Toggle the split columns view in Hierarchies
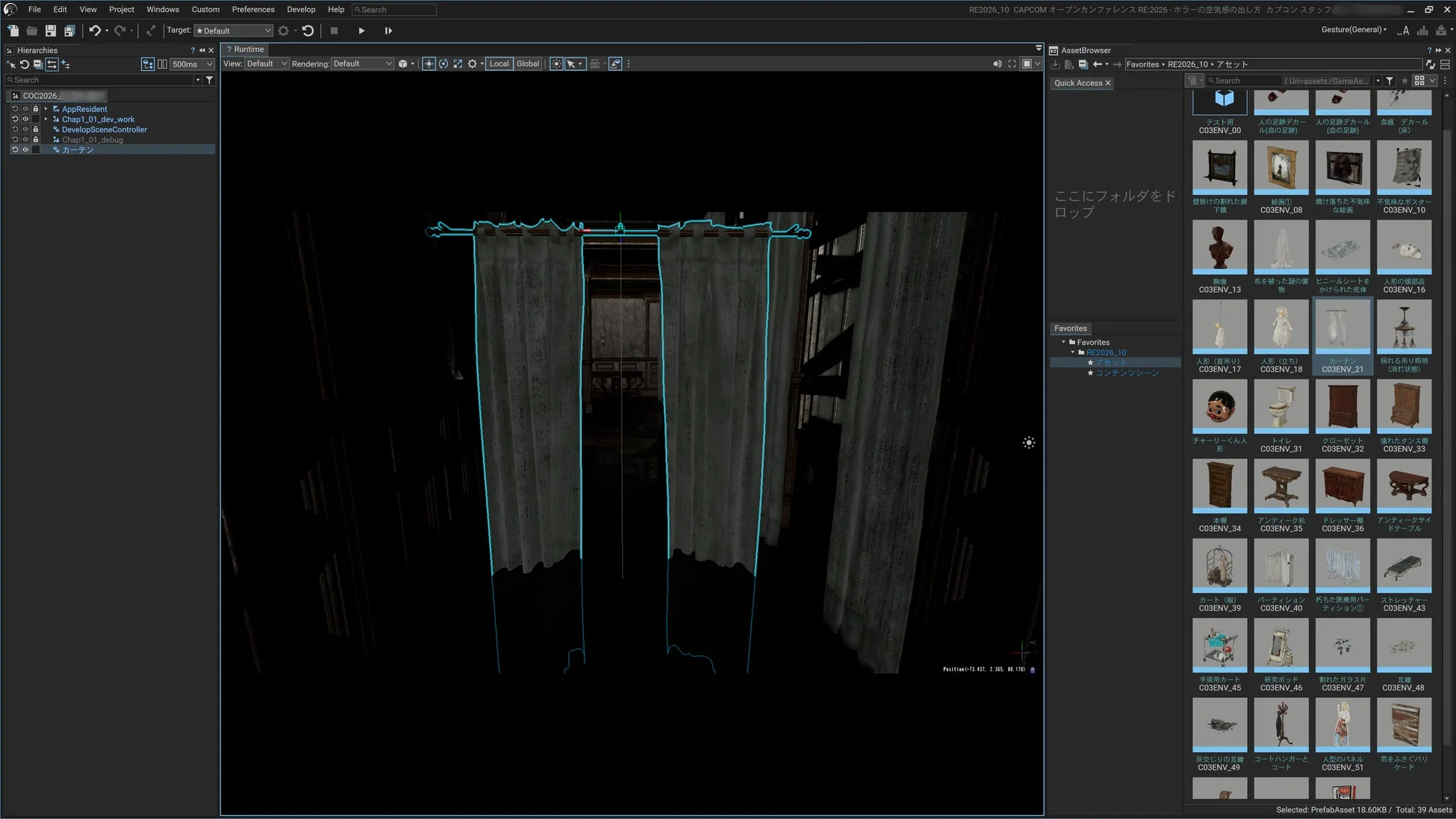 point(162,64)
